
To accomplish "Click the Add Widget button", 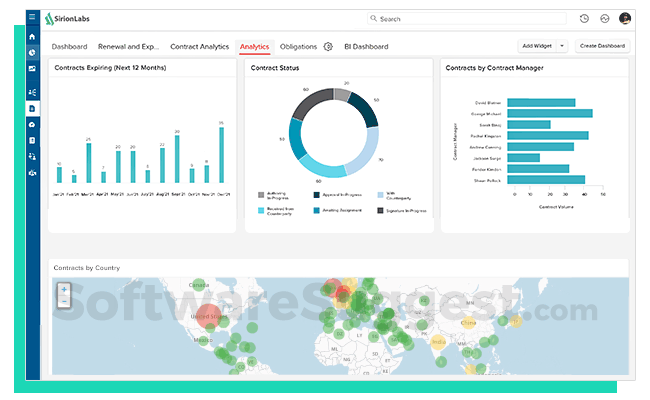I will (537, 46).
